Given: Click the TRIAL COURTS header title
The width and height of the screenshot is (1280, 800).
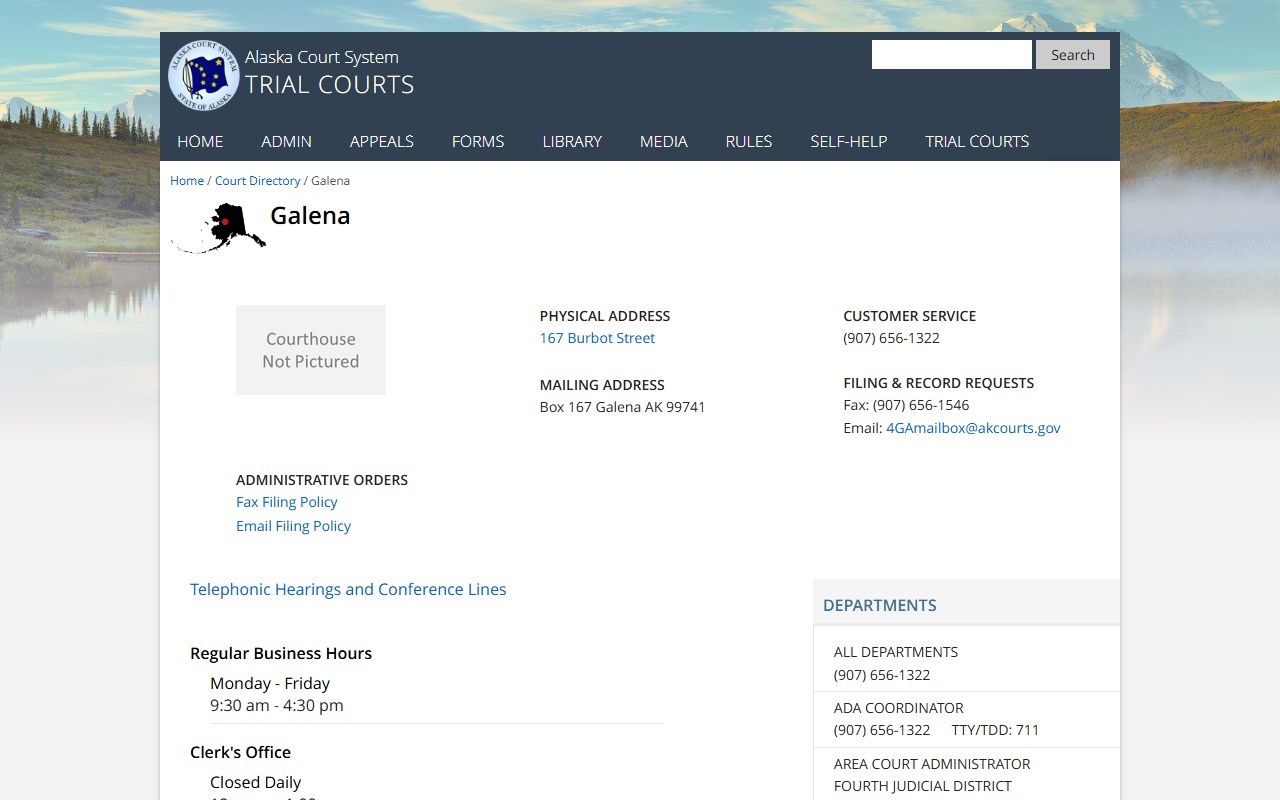Looking at the screenshot, I should 330,85.
